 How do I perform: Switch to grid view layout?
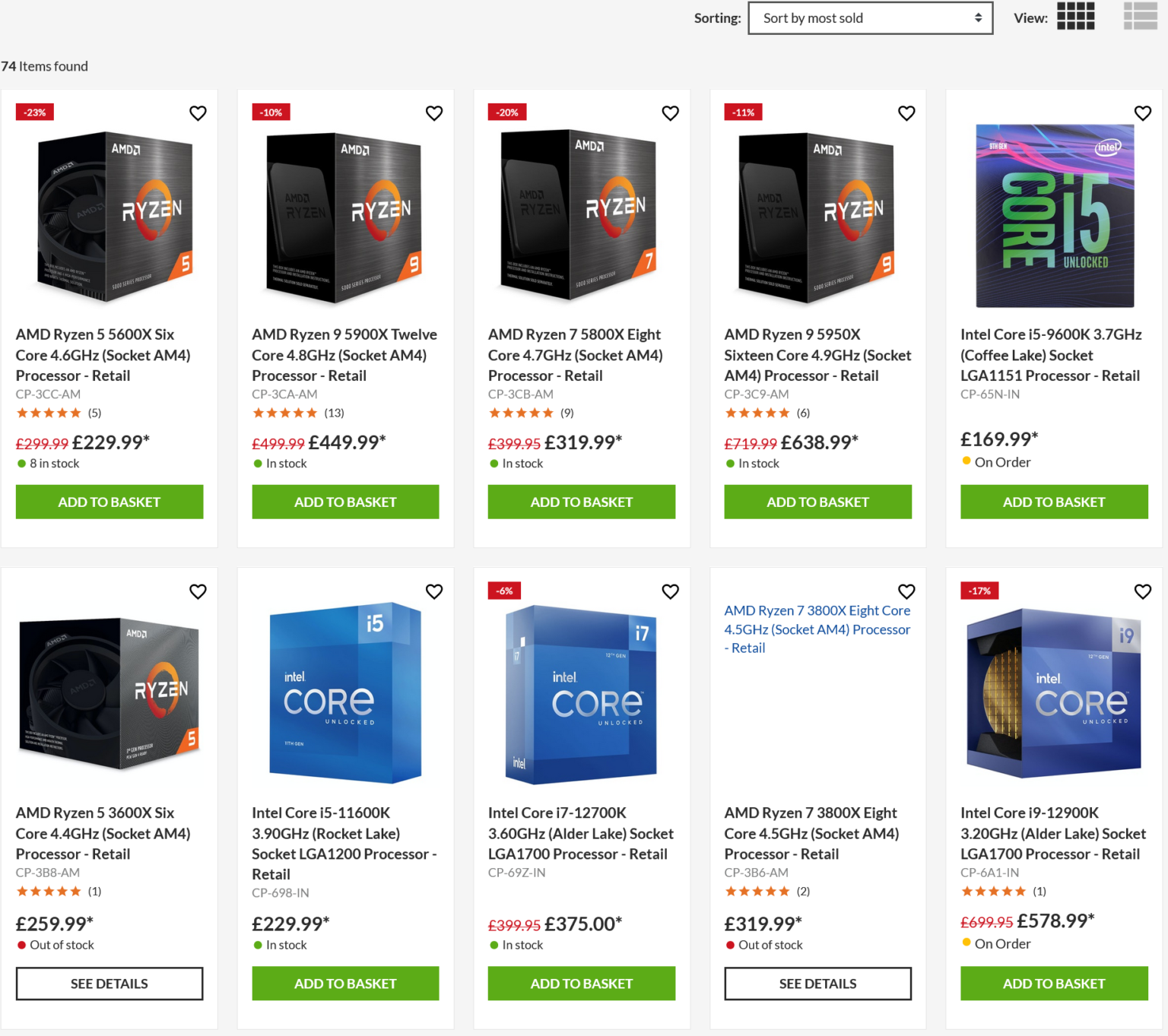1075,16
